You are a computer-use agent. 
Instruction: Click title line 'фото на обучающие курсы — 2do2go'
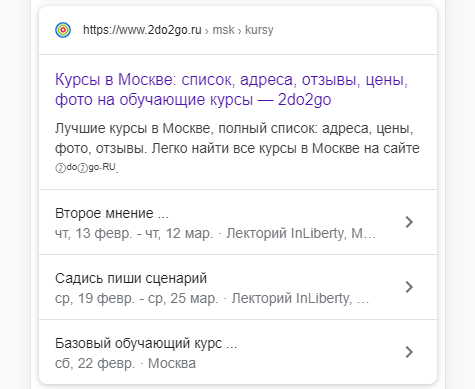pos(193,100)
